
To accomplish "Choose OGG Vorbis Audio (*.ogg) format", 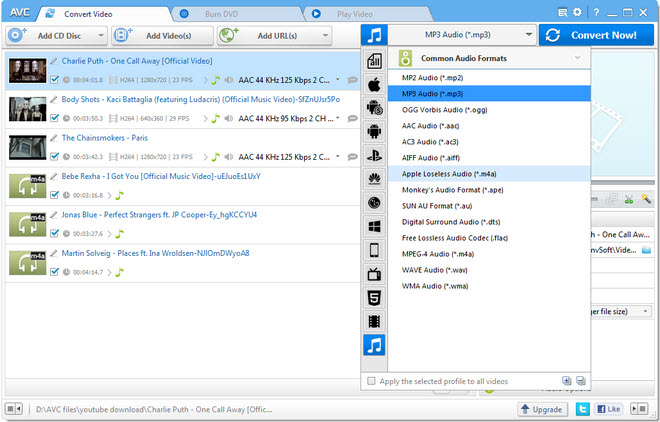I will click(489, 110).
